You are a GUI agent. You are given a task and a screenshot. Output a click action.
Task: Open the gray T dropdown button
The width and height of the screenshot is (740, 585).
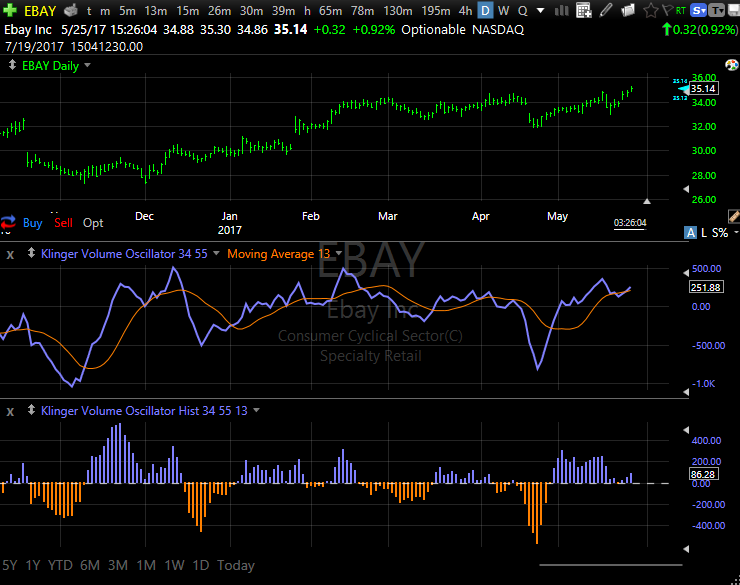[716, 10]
